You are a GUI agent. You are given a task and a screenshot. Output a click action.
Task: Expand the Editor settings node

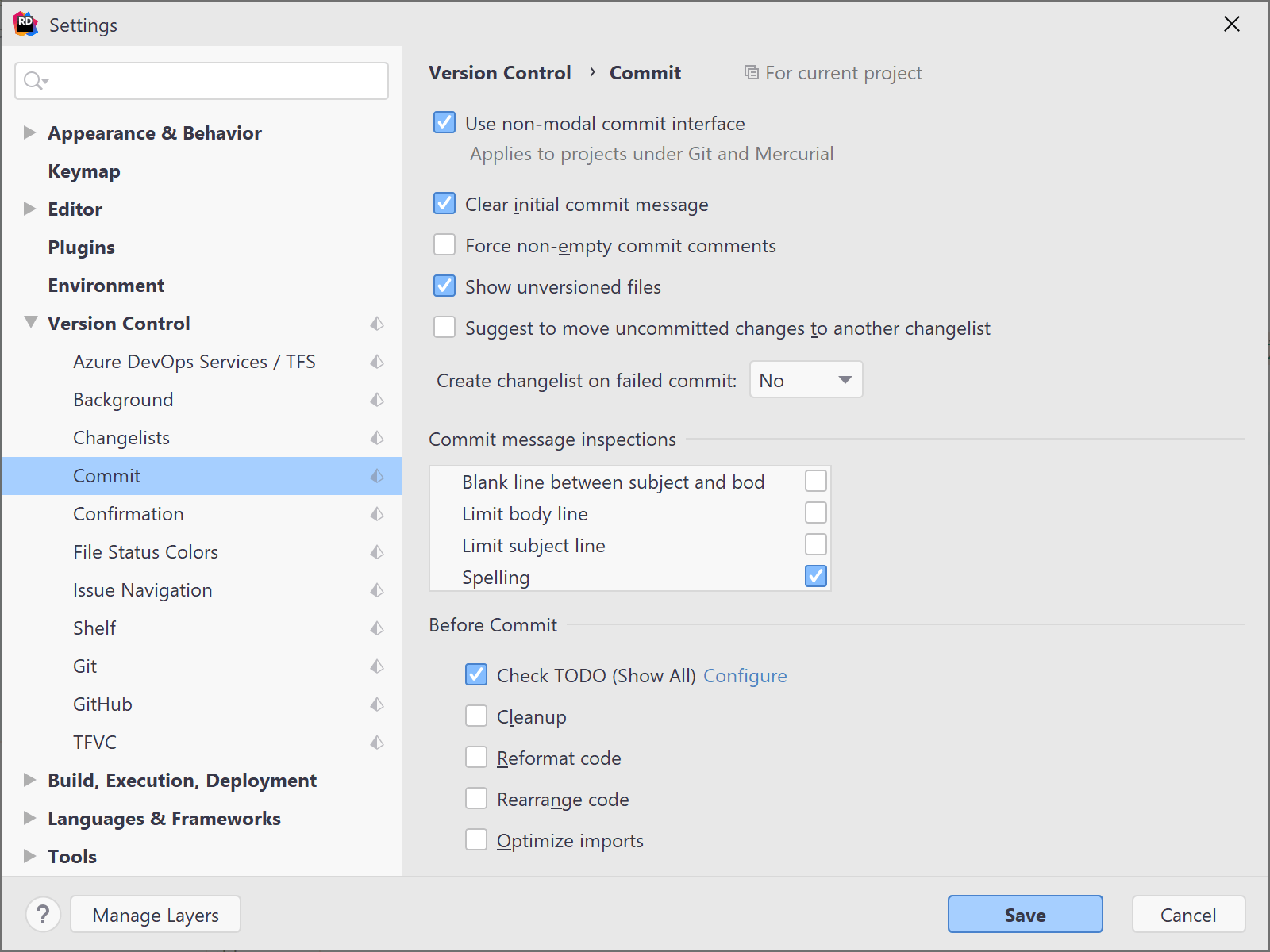coord(30,209)
